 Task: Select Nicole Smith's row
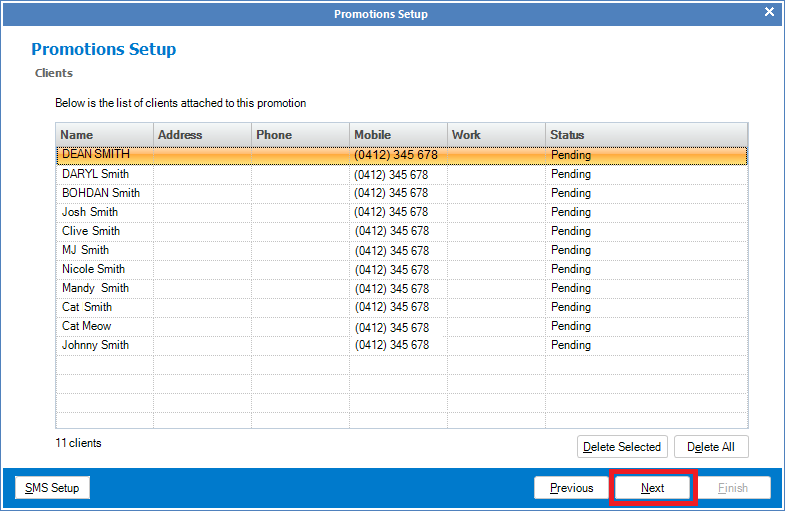pos(93,269)
